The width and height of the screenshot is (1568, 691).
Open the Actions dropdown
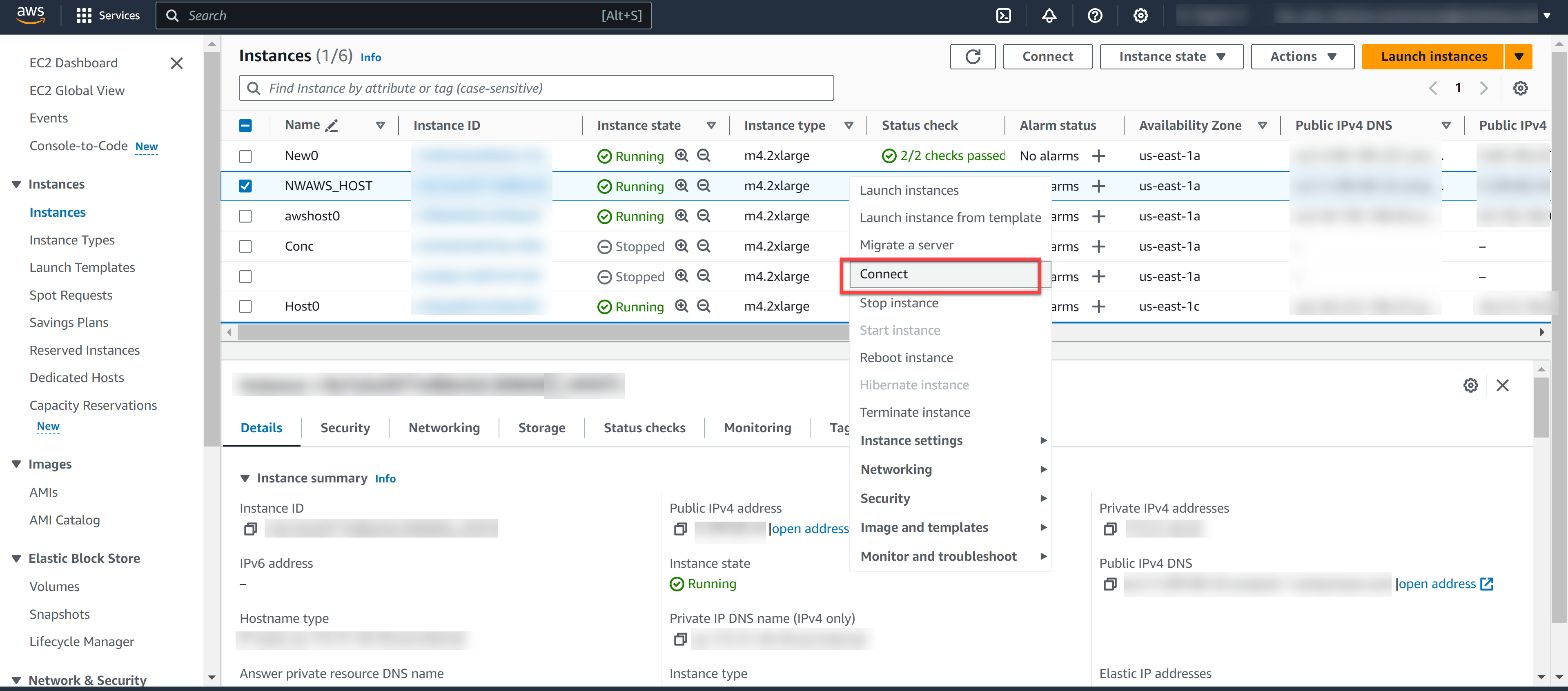[x=1302, y=57]
